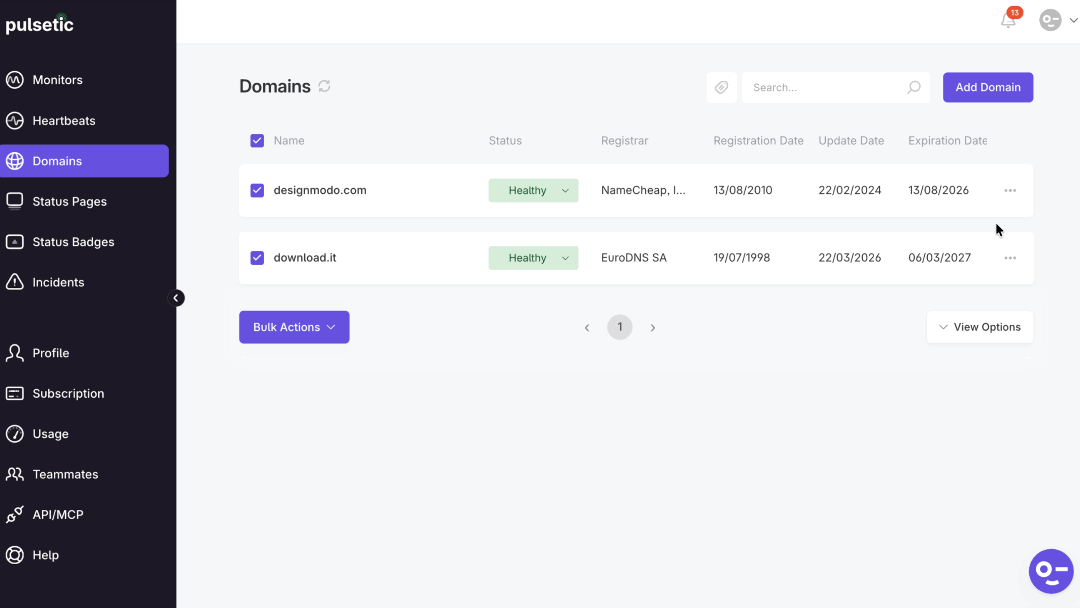Expand View Options
This screenshot has width=1080, height=608.
(979, 327)
